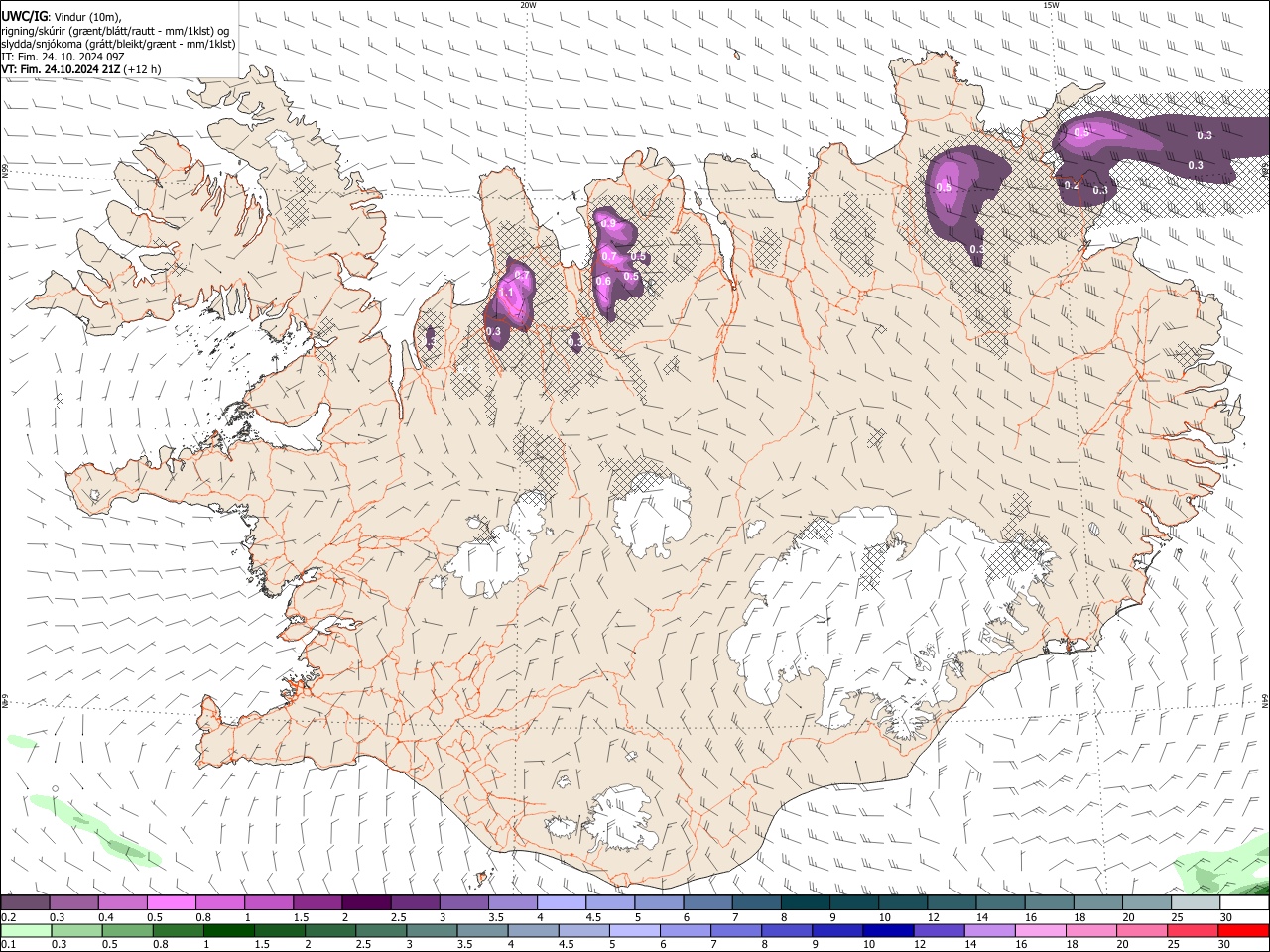Click the 'IT: Fim. 24. 10. 2024 09Z' line
Screen dimensions: 1270x952
[x=63, y=57]
